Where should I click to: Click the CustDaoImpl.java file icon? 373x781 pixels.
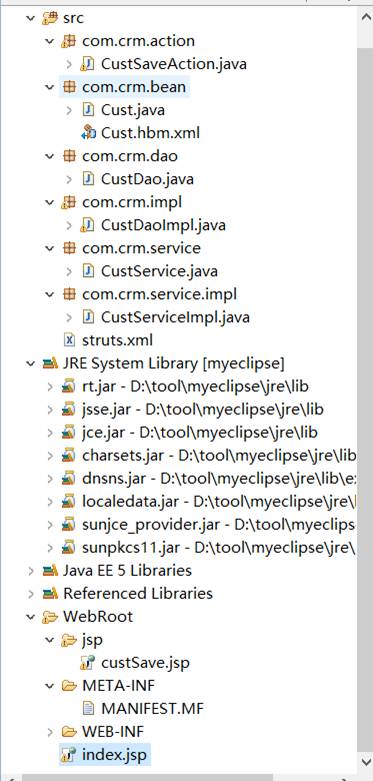[x=88, y=225]
